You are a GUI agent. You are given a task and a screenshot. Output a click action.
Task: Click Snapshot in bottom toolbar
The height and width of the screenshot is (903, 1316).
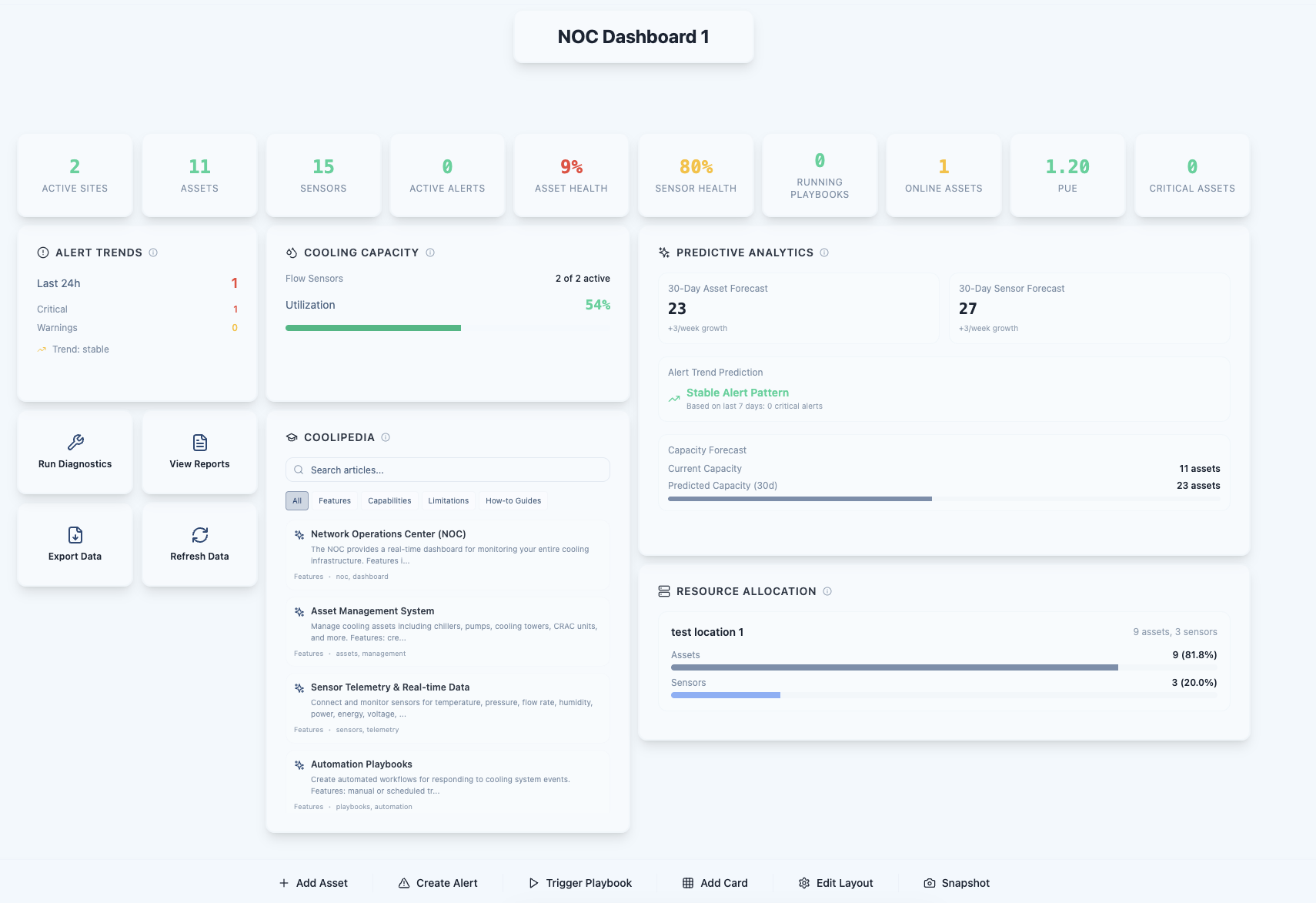(957, 883)
